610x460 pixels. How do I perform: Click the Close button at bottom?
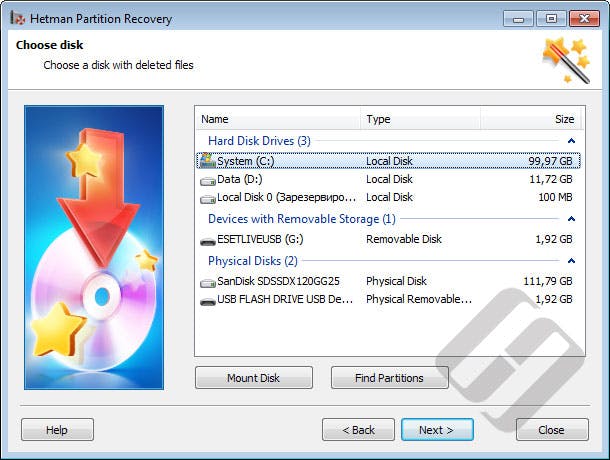pyautogui.click(x=552, y=430)
